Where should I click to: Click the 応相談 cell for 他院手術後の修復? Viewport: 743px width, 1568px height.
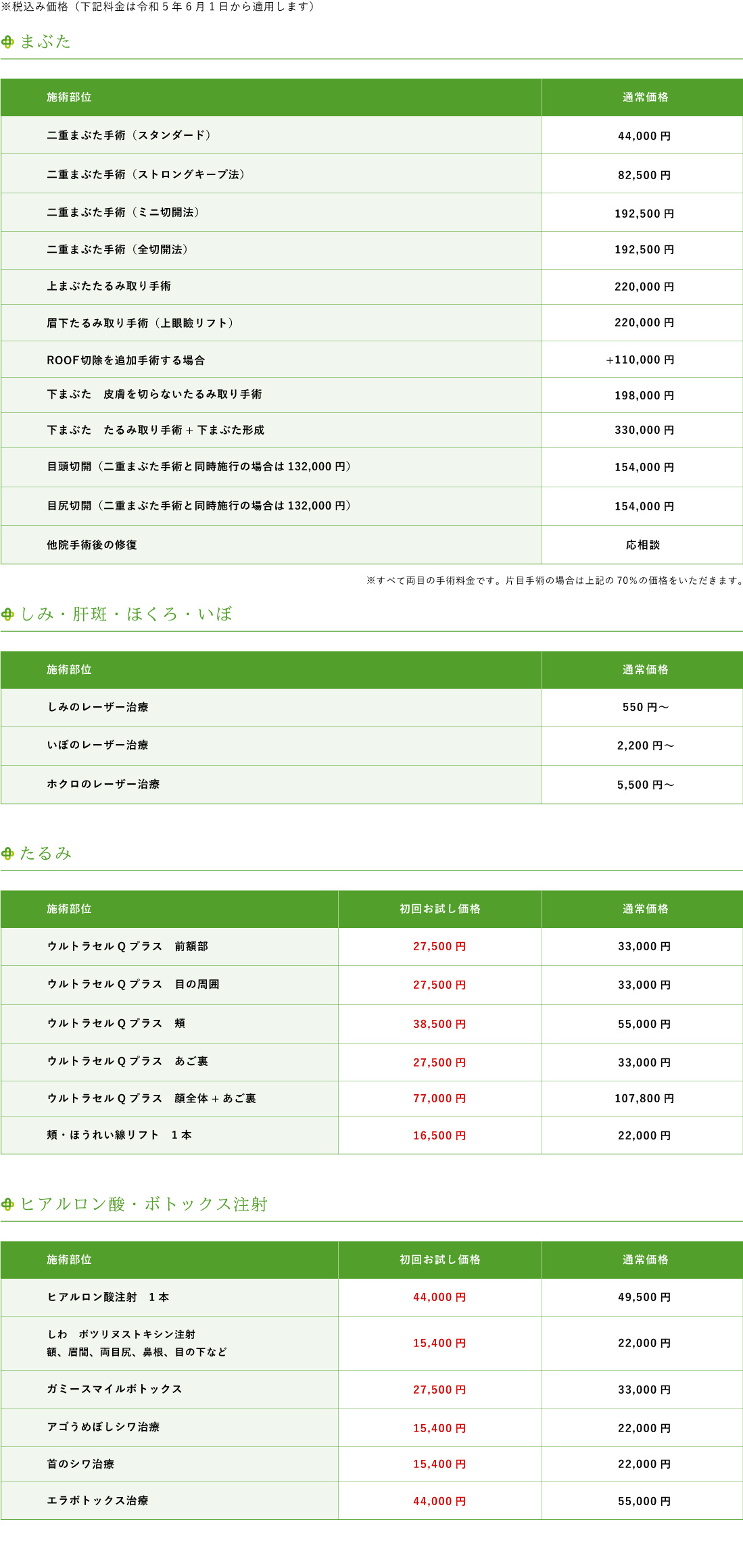click(x=642, y=545)
